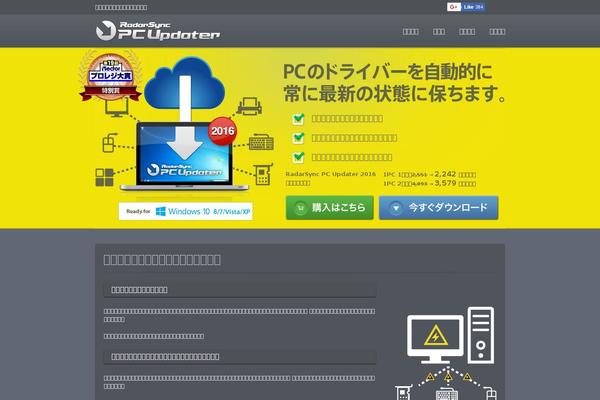This screenshot has height=400, width=600.
Task: Click the large yellow warning triangle on monitor
Action: click(435, 336)
